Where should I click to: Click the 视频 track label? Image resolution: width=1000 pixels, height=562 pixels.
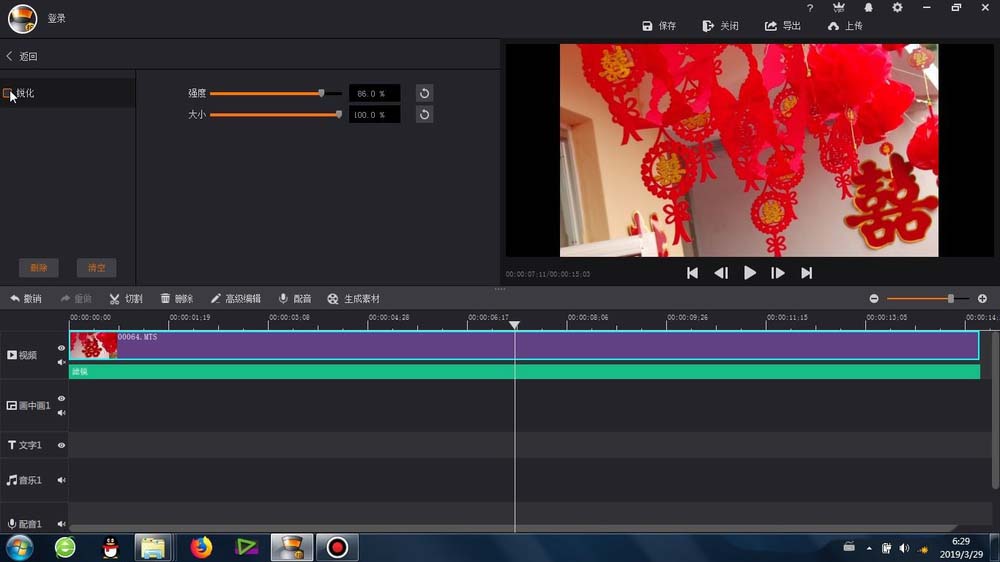(x=22, y=355)
